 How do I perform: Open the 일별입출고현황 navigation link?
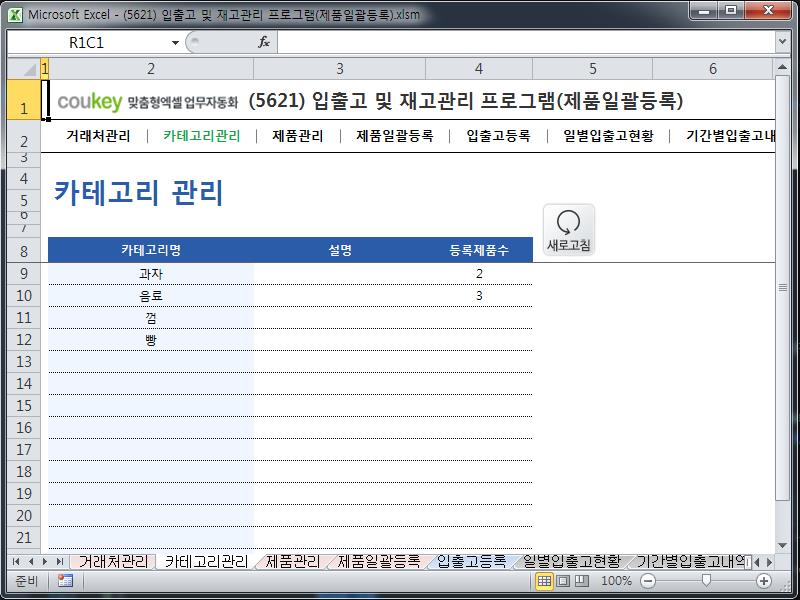tap(608, 136)
